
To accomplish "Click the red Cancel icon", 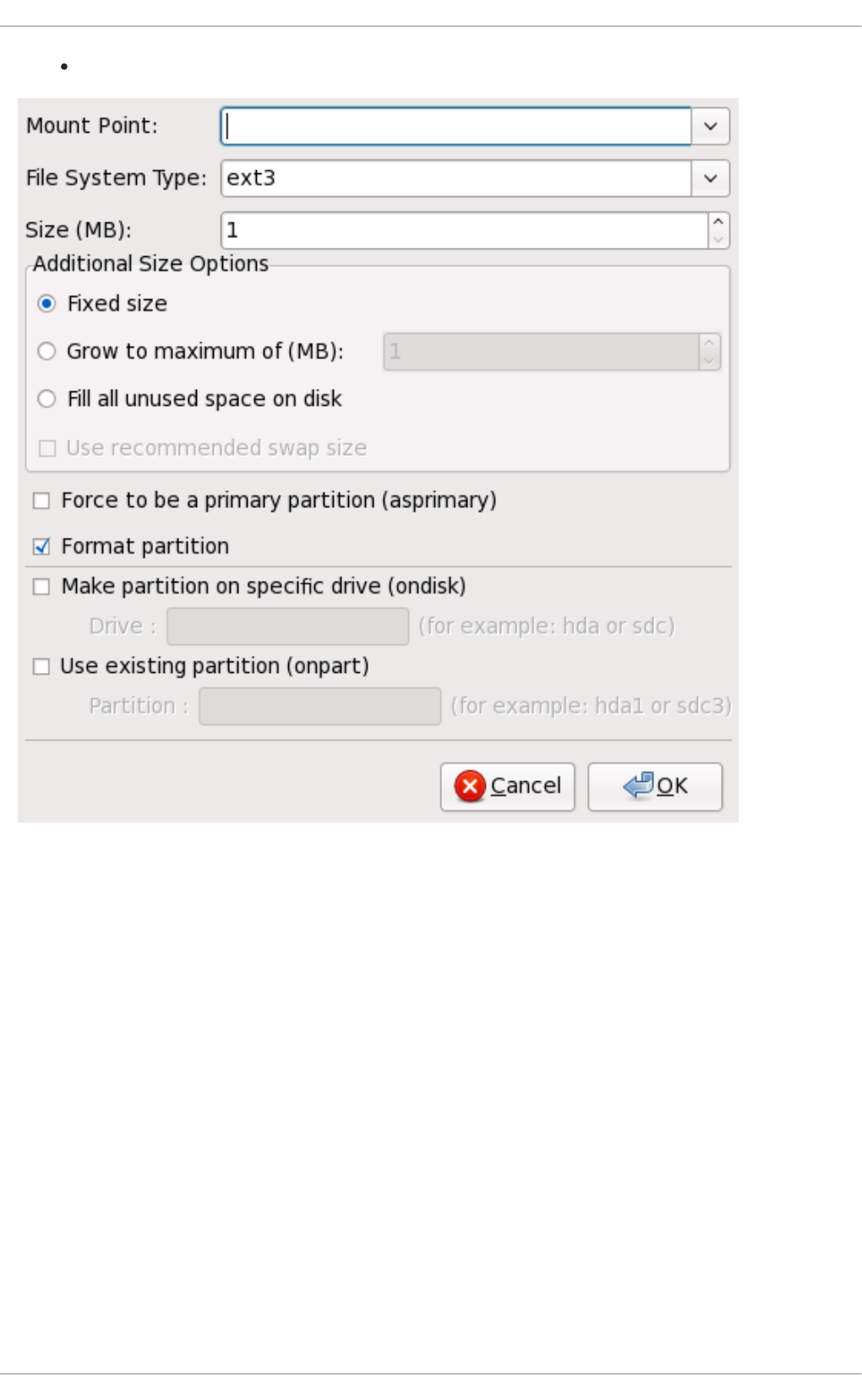I will click(x=470, y=786).
